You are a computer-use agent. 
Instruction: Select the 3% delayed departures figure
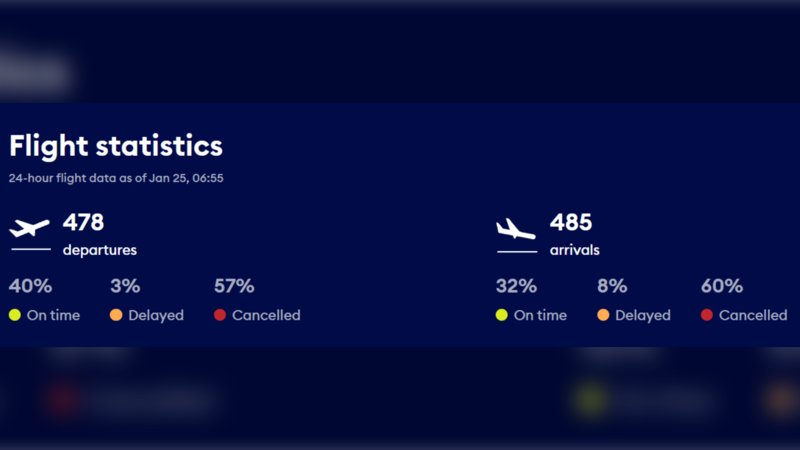125,286
